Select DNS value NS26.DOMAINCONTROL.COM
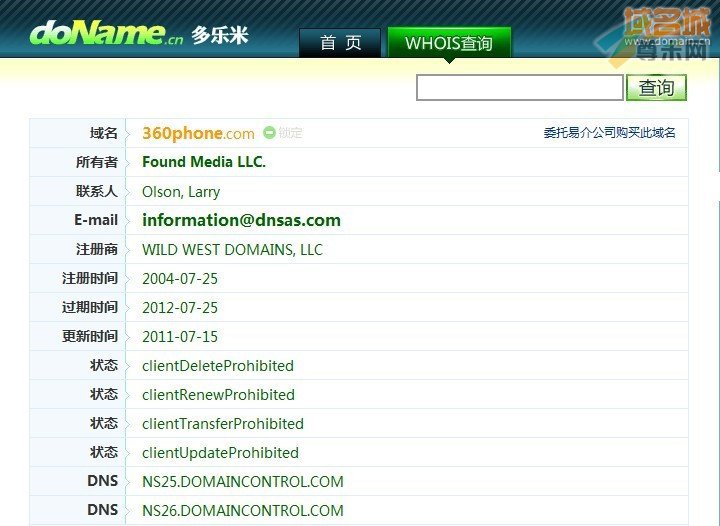 coord(243,510)
